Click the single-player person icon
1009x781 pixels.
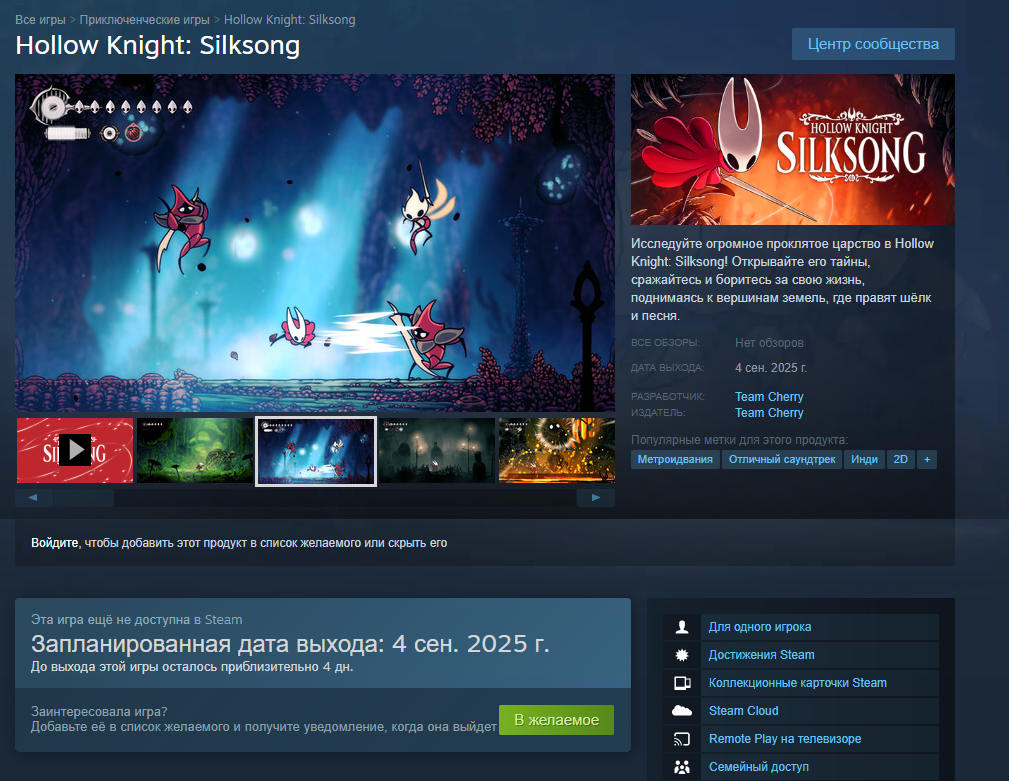click(682, 627)
